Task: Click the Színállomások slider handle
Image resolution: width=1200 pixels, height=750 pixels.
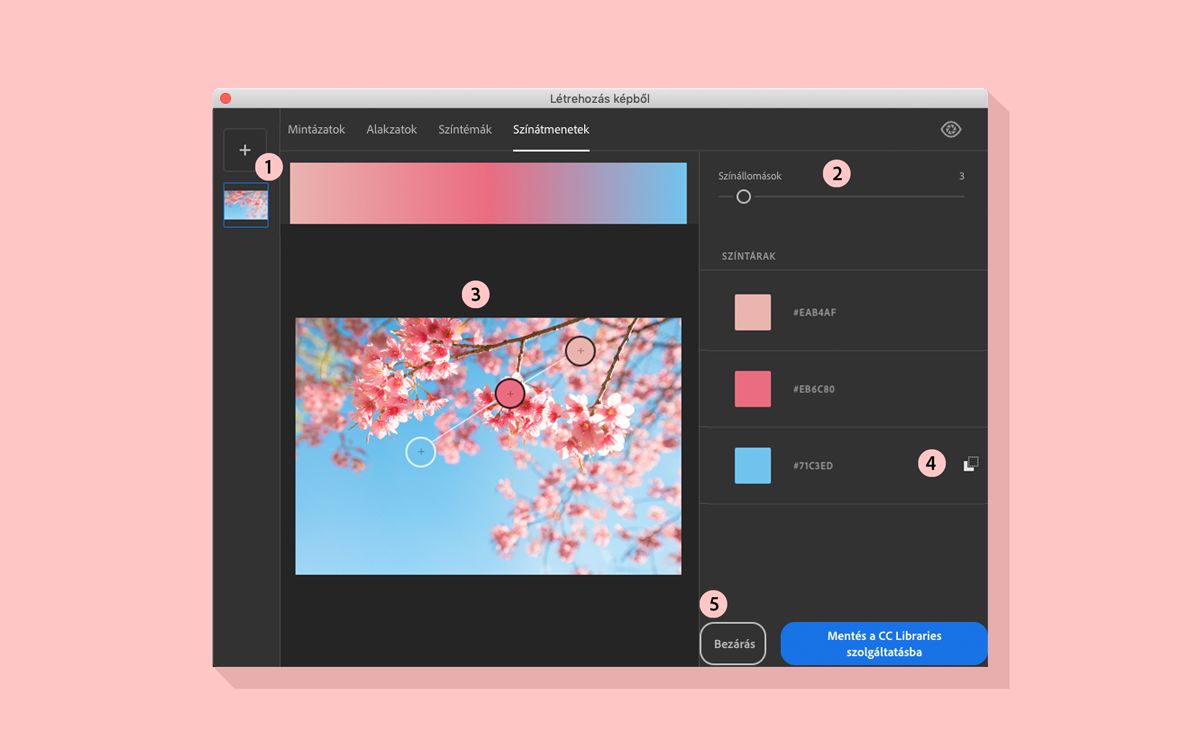Action: coord(743,196)
